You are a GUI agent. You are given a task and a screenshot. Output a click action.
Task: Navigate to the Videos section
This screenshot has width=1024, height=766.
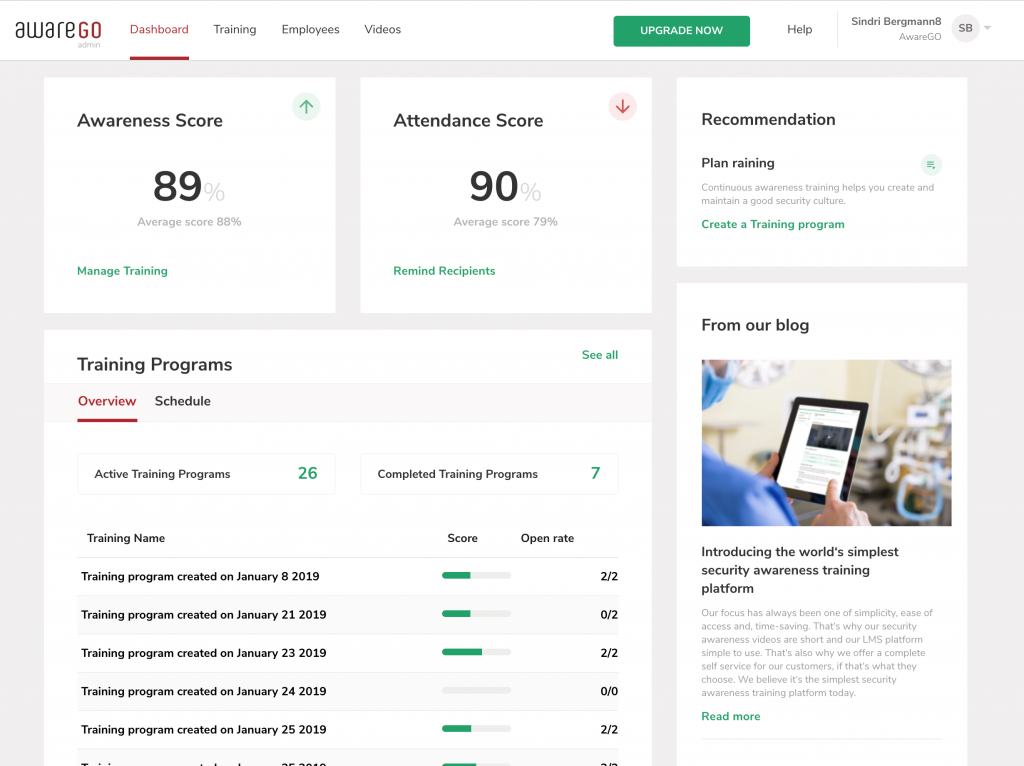tap(382, 29)
